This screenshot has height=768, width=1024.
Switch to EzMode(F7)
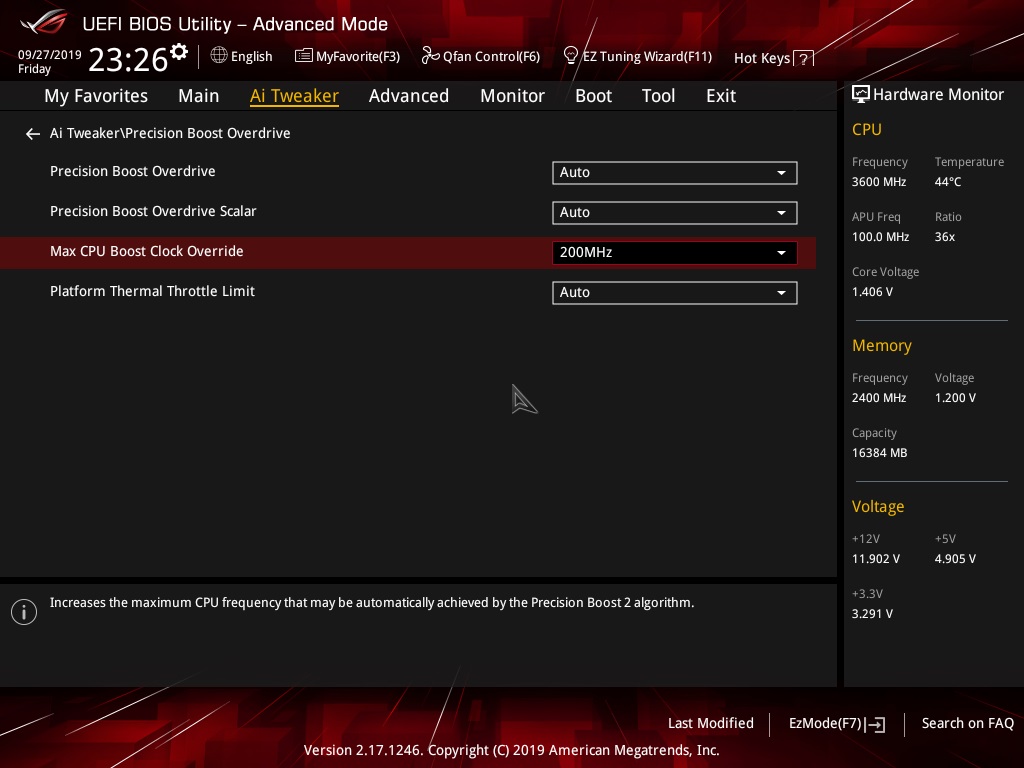pos(825,724)
